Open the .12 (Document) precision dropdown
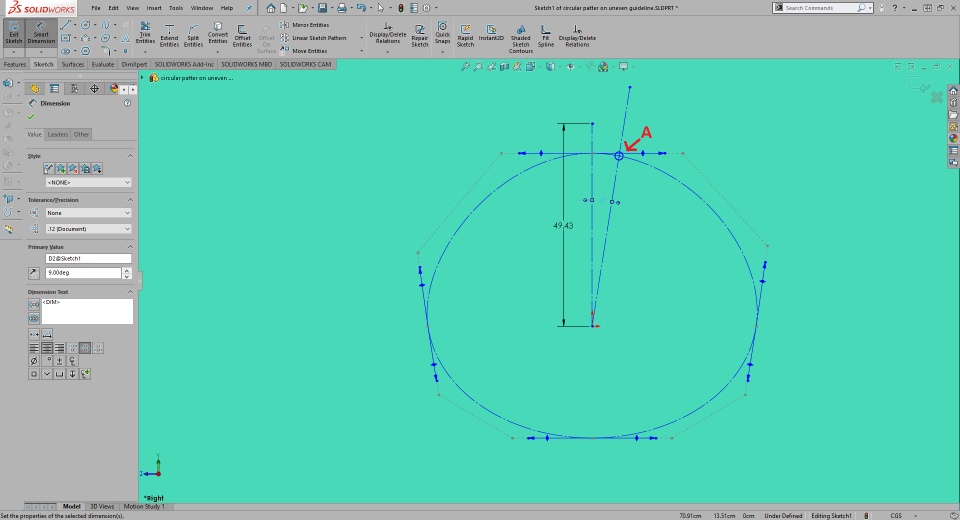 click(88, 229)
